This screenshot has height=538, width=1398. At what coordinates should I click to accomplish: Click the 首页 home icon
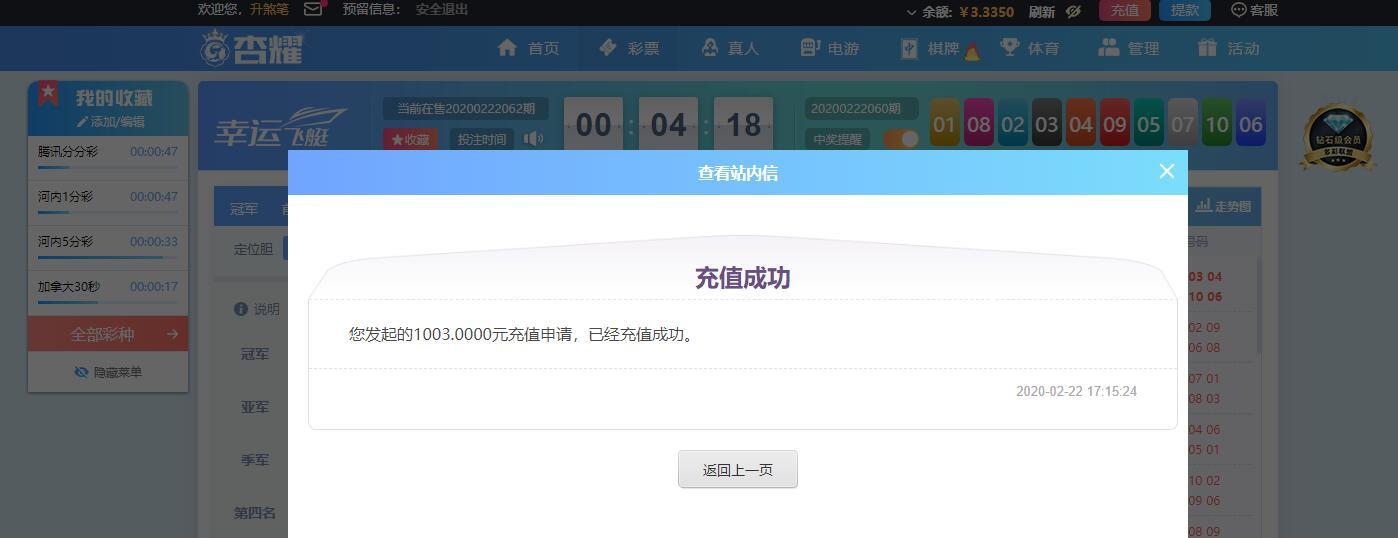pos(507,48)
